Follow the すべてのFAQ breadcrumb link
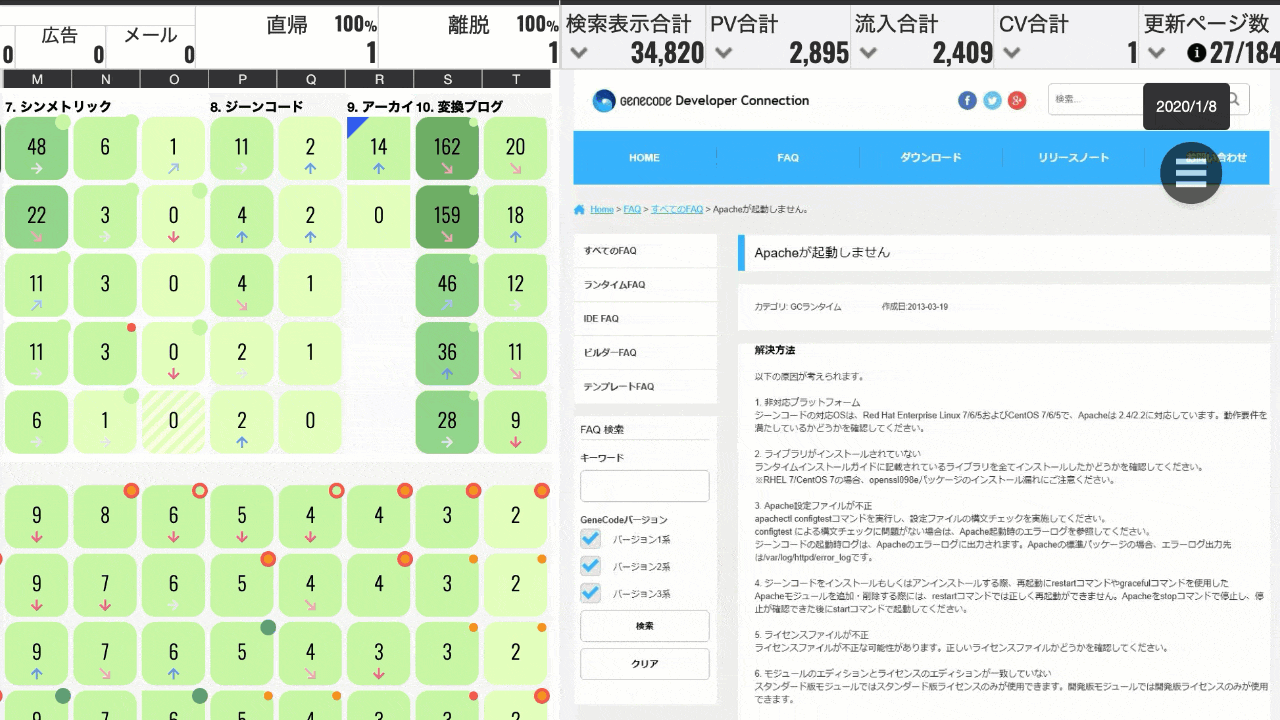The height and width of the screenshot is (720, 1280). [x=677, y=210]
